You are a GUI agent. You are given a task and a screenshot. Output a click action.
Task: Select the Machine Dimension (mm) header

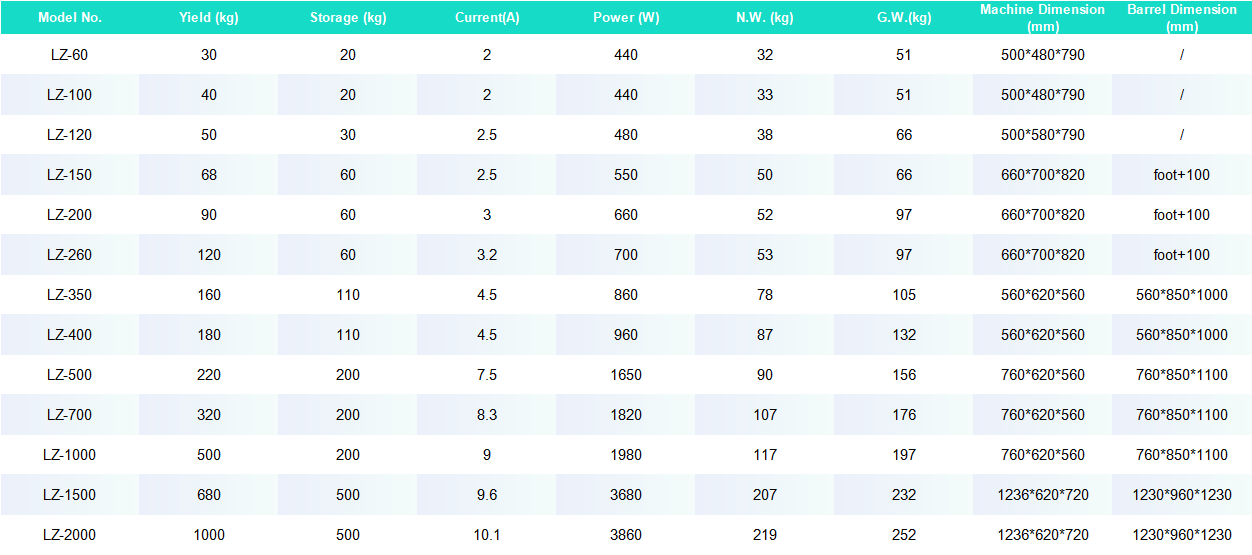point(1042,18)
